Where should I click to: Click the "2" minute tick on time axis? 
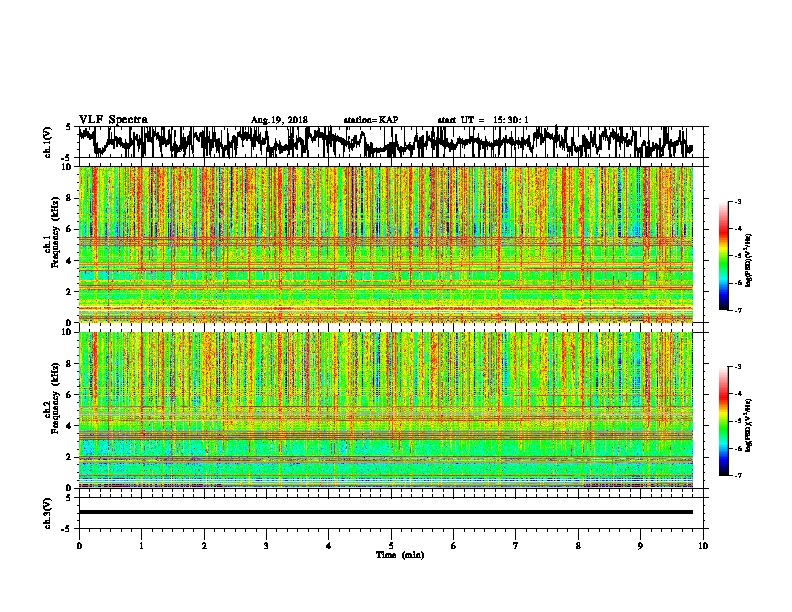point(204,546)
